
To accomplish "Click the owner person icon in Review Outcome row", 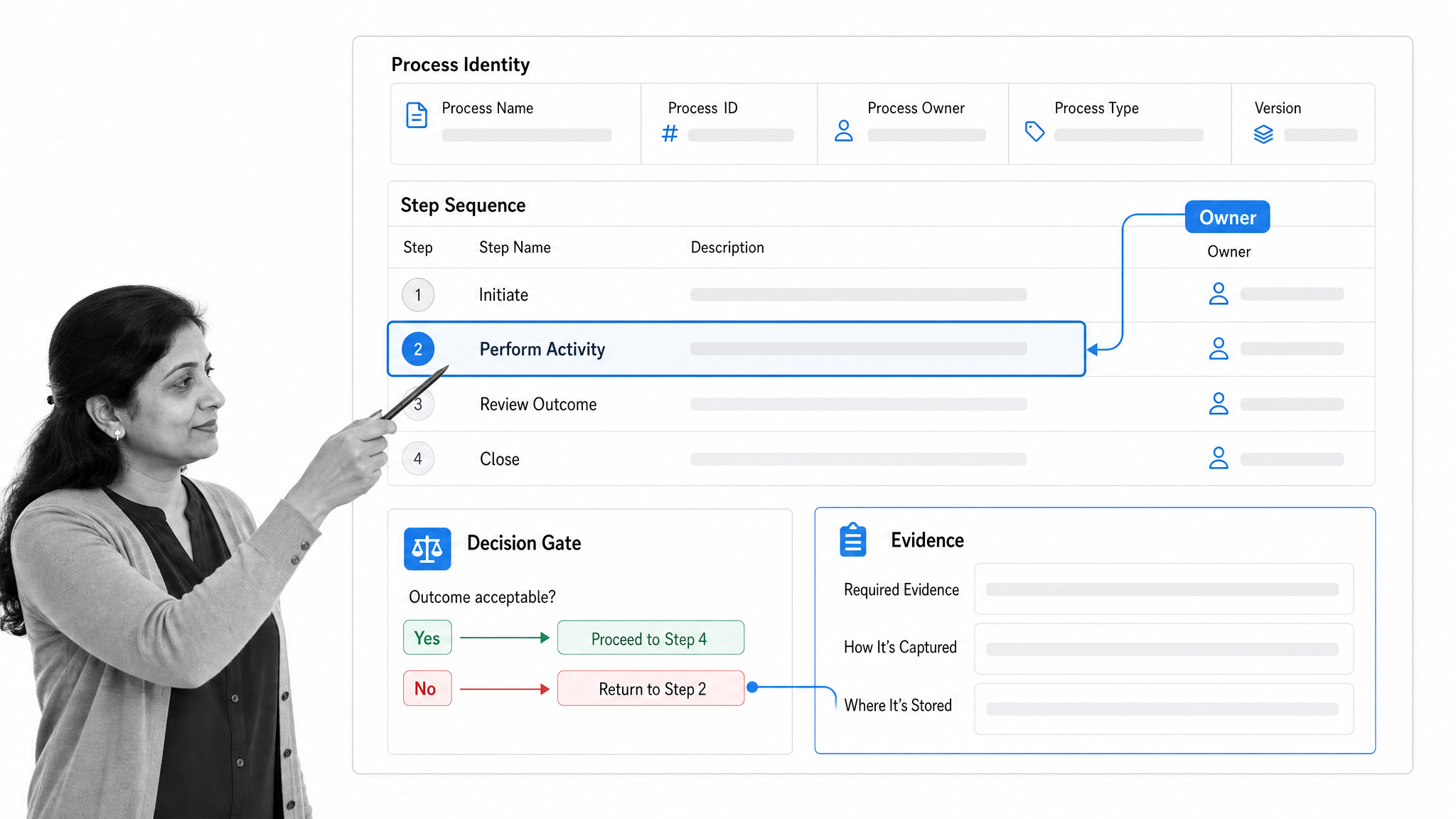I will pyautogui.click(x=1219, y=404).
